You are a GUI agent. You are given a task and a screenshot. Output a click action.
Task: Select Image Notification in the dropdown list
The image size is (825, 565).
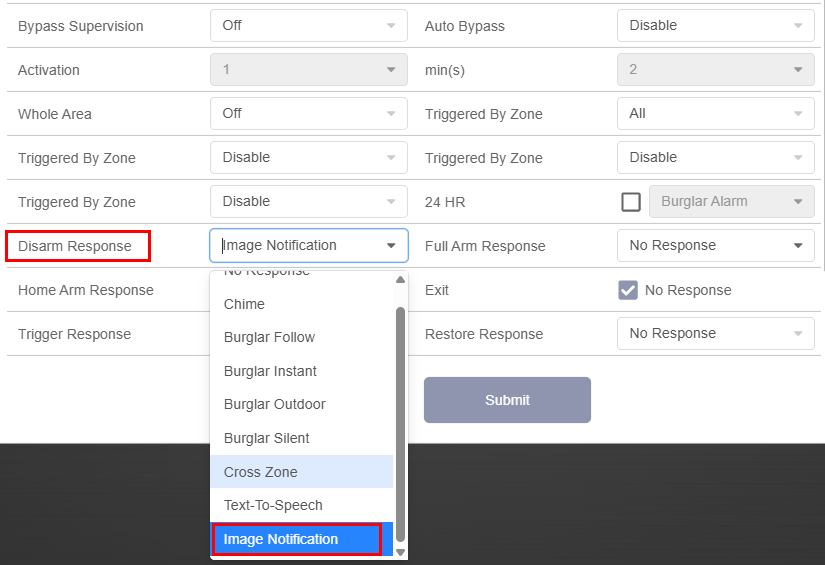coord(297,539)
